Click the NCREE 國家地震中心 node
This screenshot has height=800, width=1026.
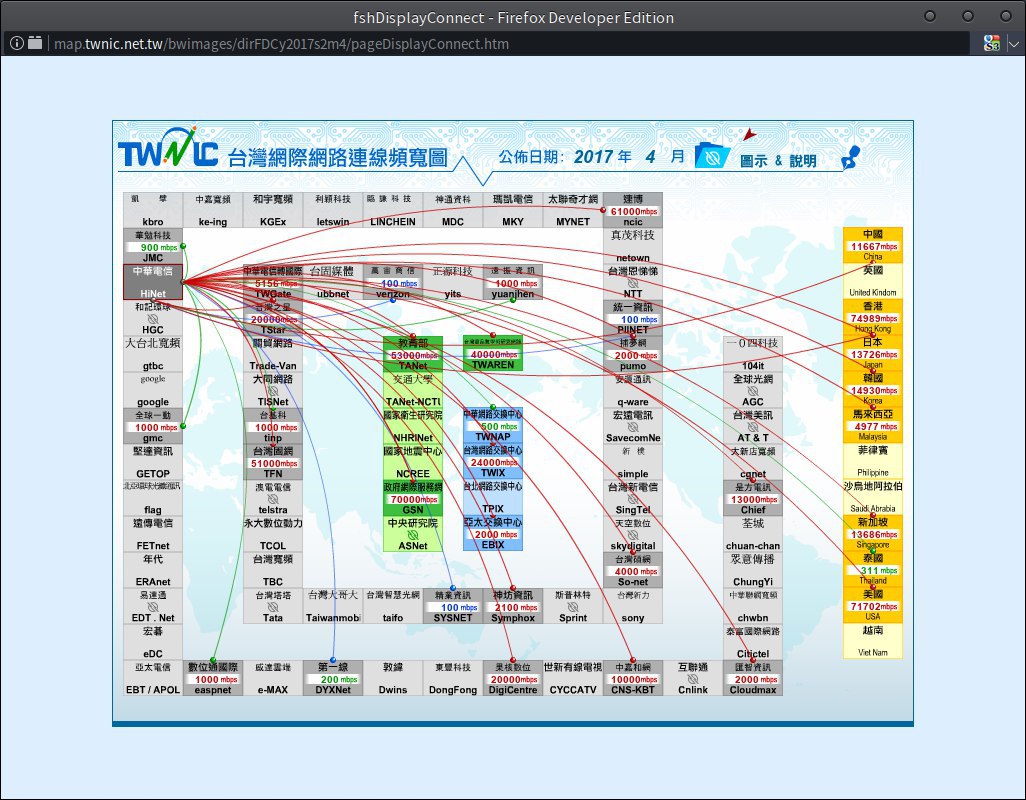413,462
